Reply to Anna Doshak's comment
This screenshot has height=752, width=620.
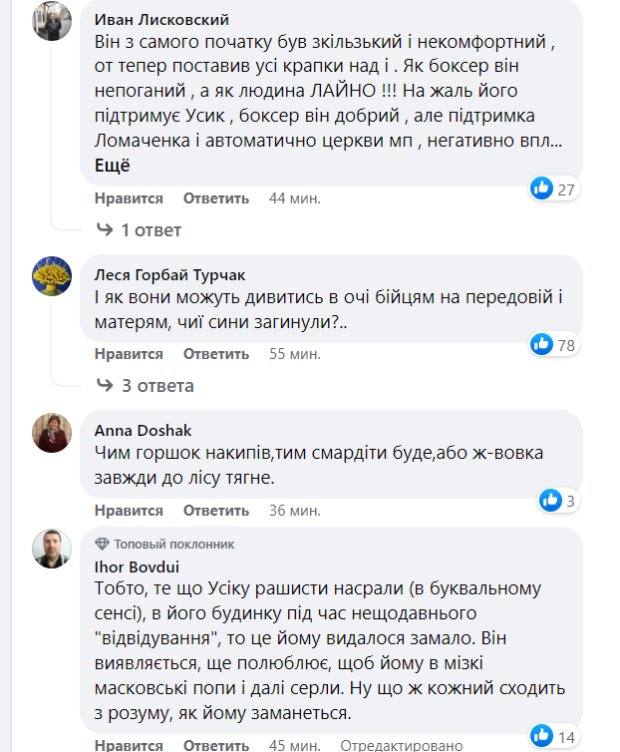point(216,510)
